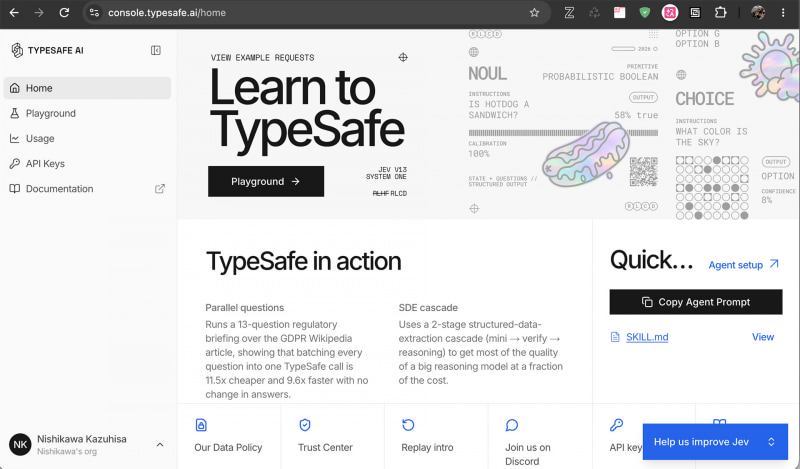The height and width of the screenshot is (469, 800).
Task: Open the browser profile avatar
Action: (758, 13)
